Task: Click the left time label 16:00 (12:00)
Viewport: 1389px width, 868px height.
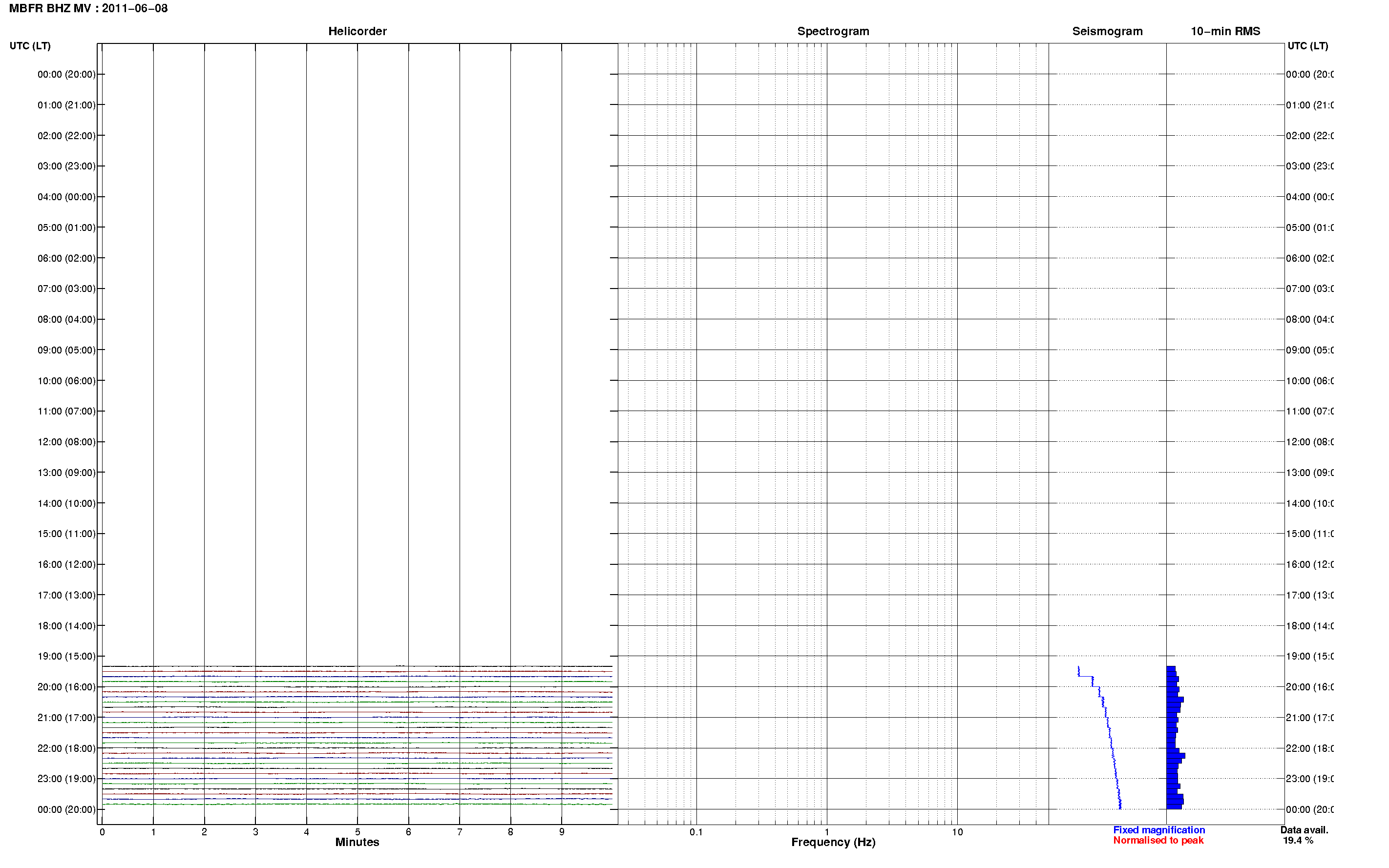Action: (x=66, y=565)
